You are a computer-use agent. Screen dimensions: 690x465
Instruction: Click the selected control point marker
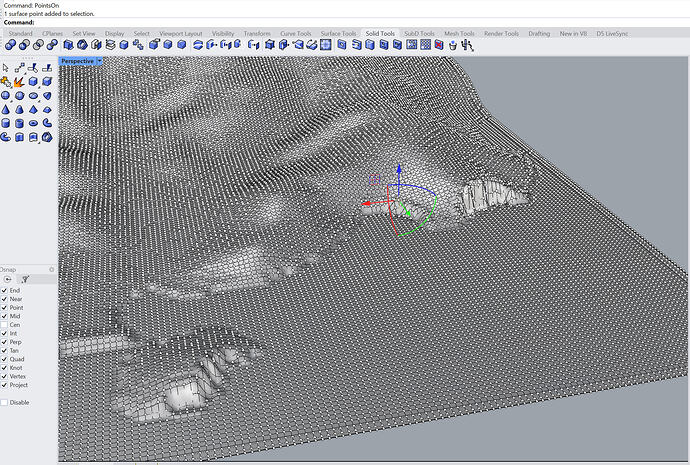click(374, 179)
